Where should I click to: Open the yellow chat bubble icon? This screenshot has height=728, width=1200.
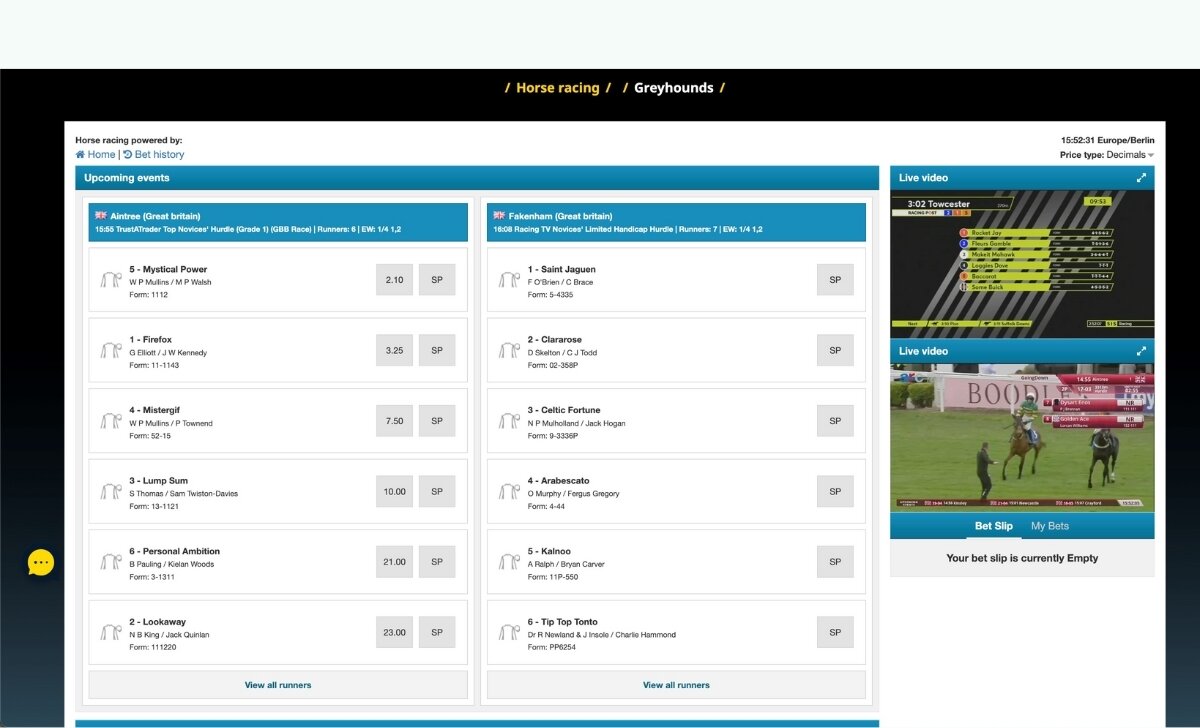point(41,563)
